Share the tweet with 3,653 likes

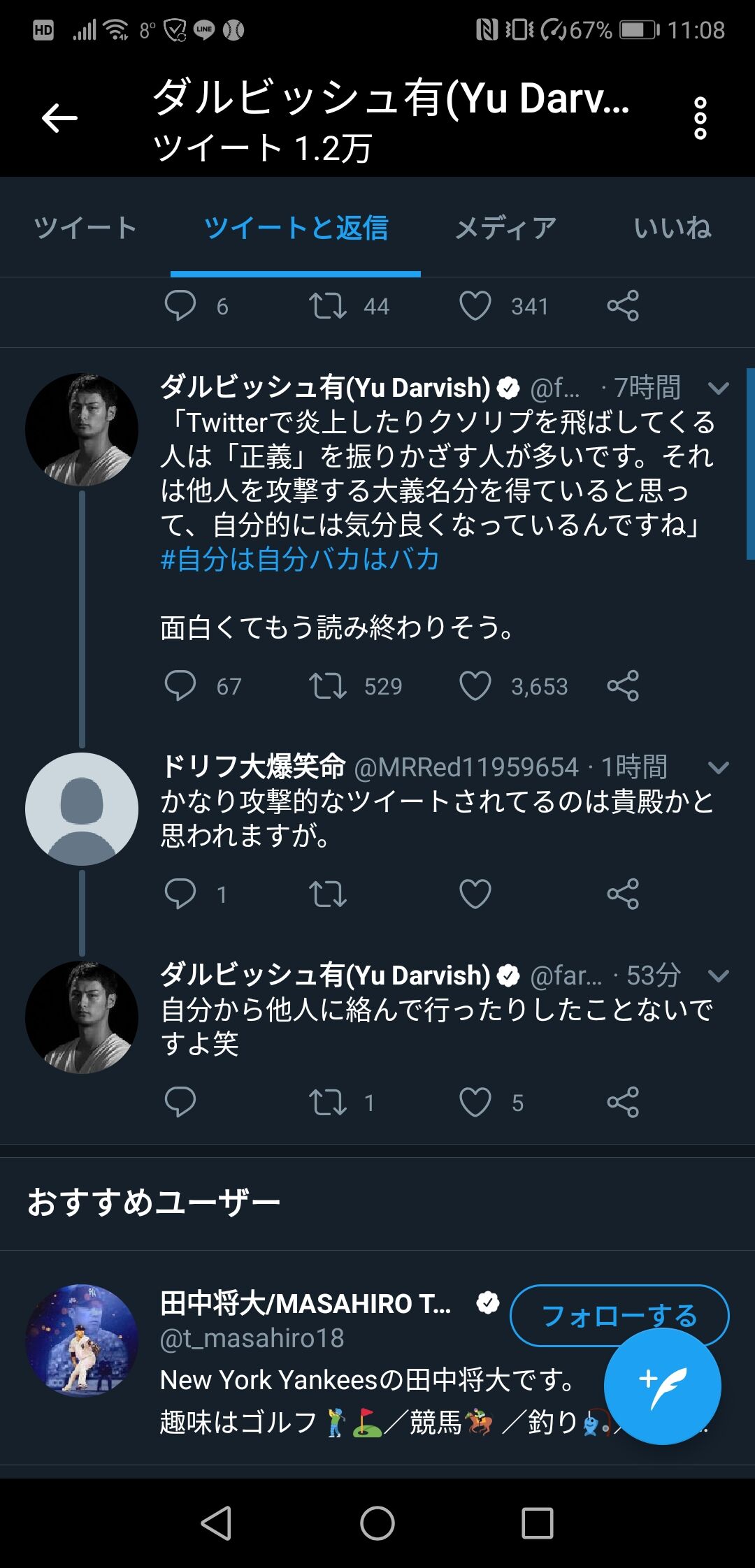623,685
